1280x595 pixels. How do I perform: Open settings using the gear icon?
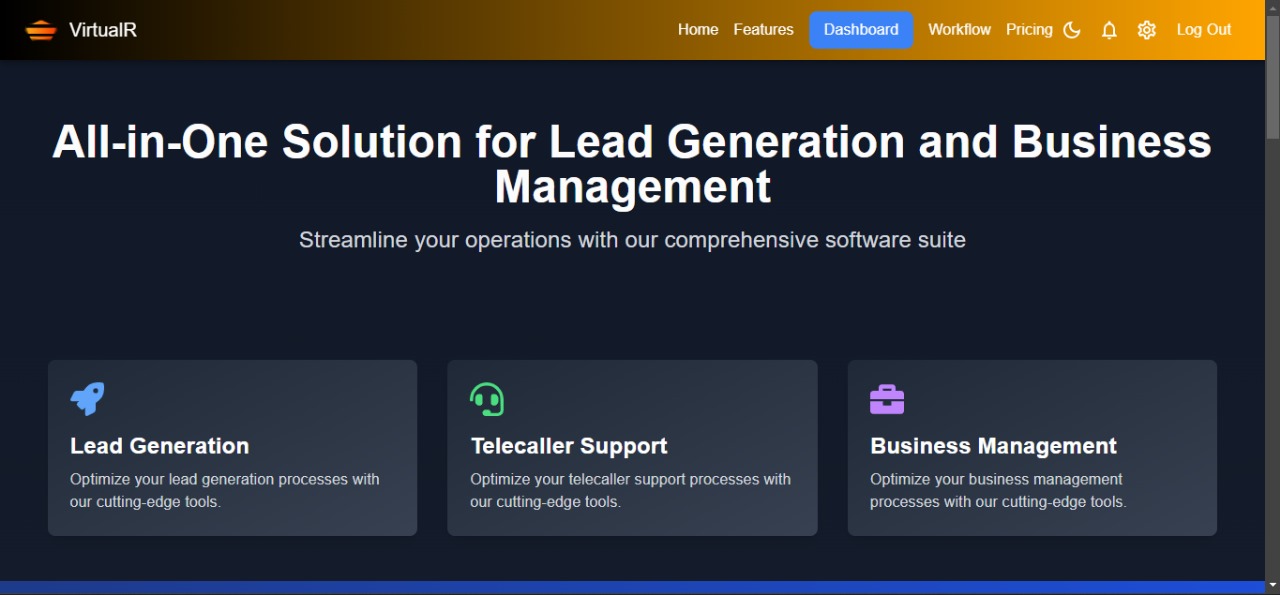pos(1147,30)
